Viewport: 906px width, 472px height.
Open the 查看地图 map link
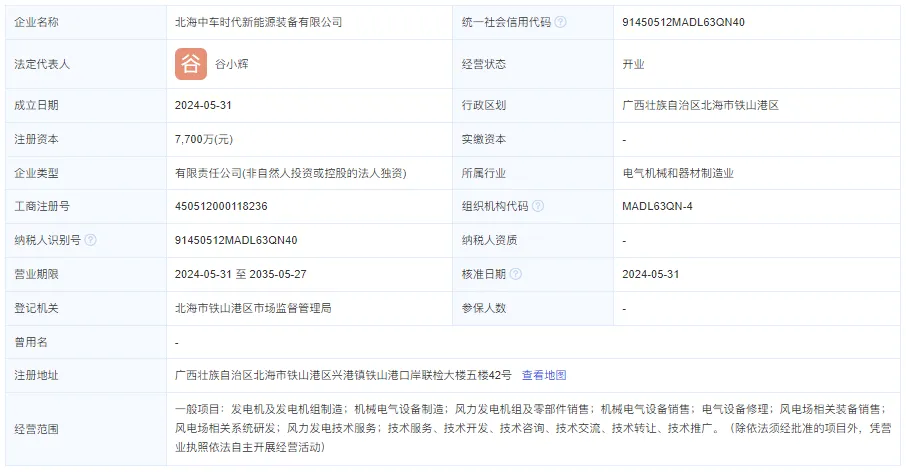(544, 376)
